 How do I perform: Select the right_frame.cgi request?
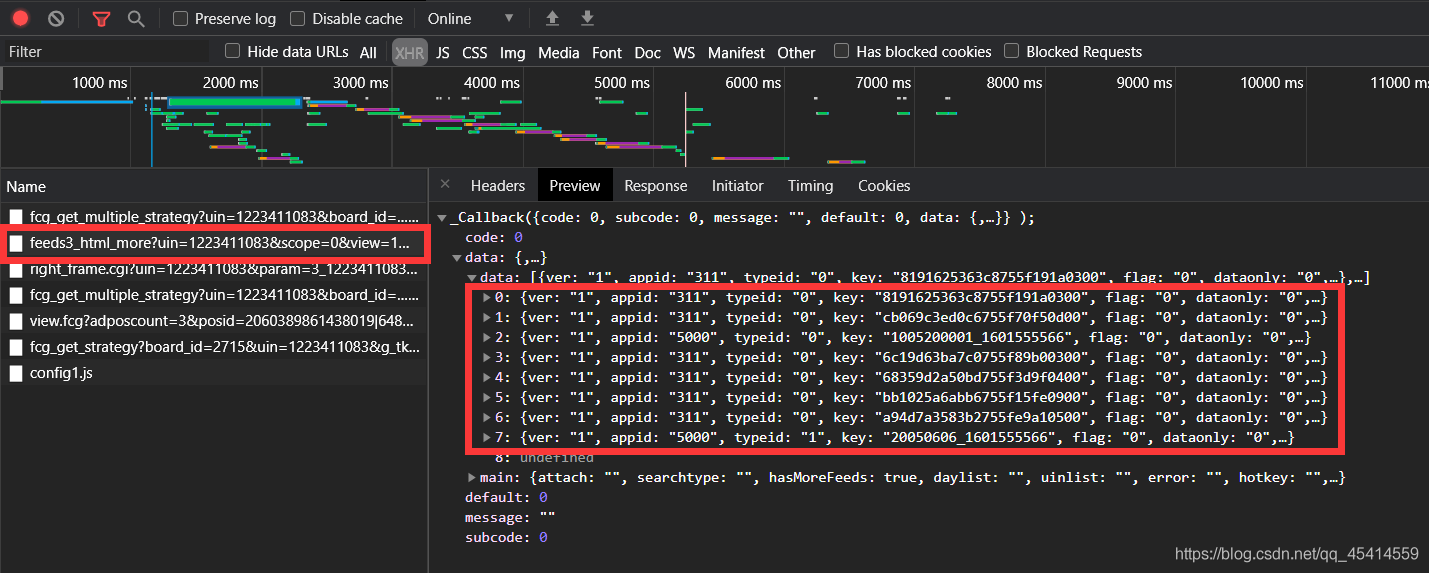214,269
